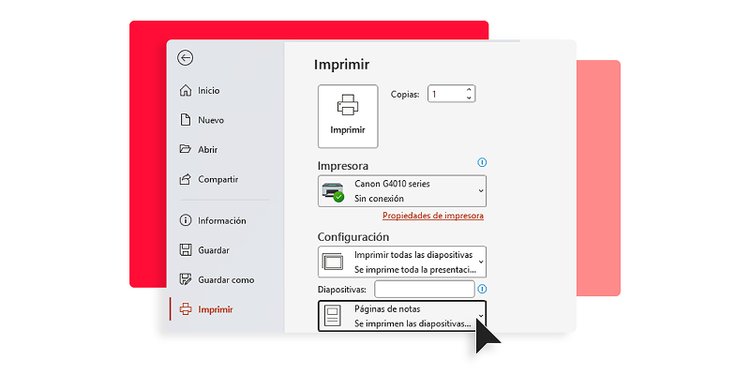Click the info icon beside Diapositivas field
The image size is (750, 375).
[x=482, y=289]
